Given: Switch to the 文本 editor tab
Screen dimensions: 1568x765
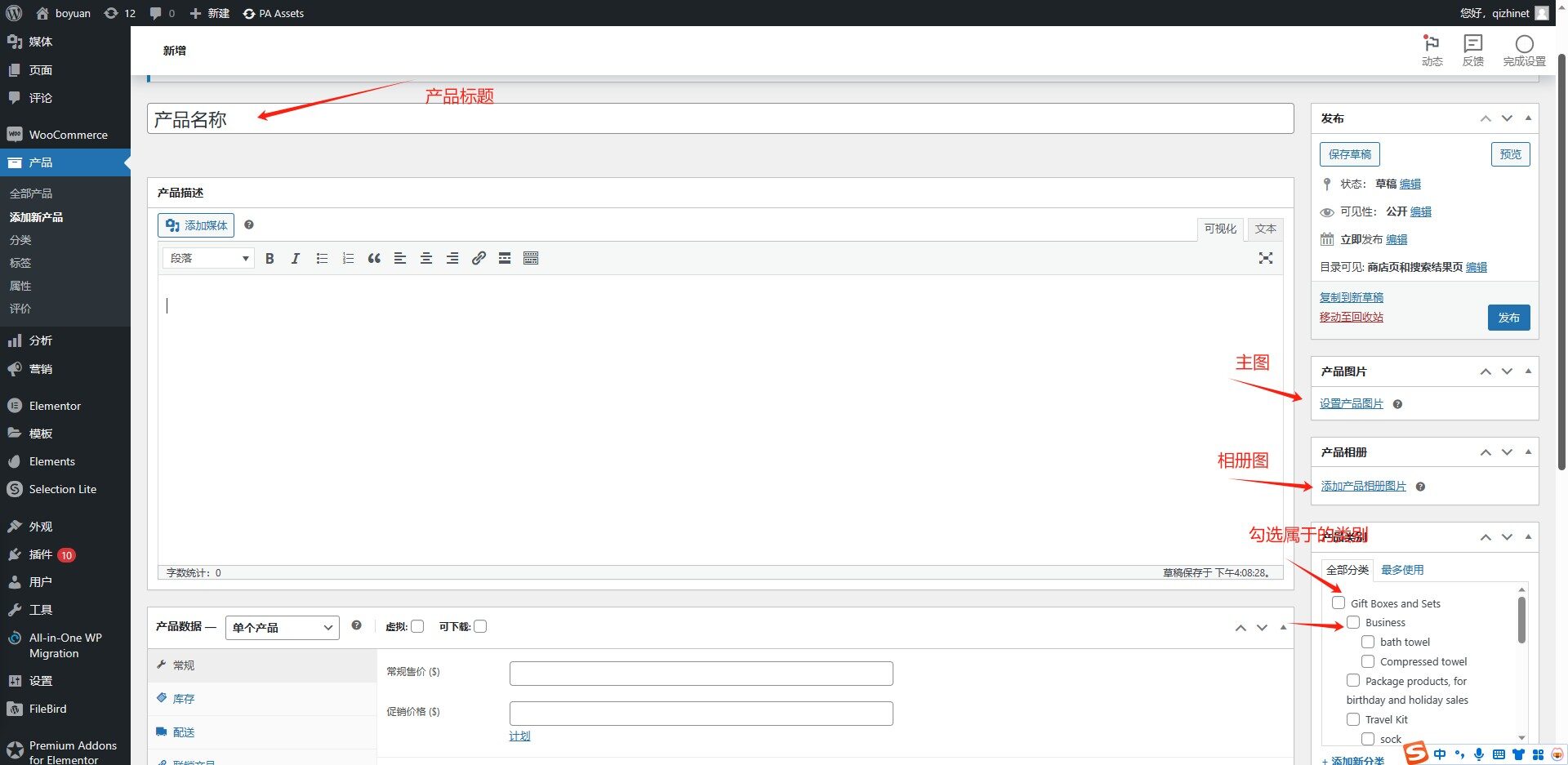Looking at the screenshot, I should [x=1265, y=229].
